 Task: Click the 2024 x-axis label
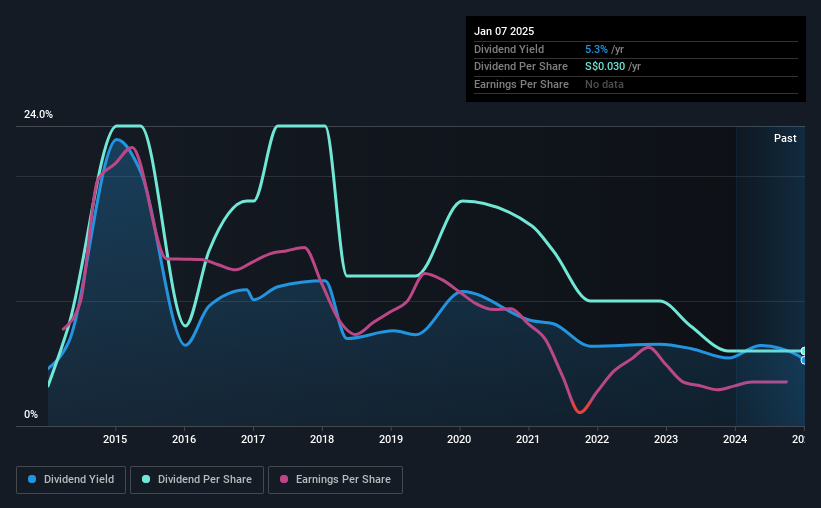[735, 439]
